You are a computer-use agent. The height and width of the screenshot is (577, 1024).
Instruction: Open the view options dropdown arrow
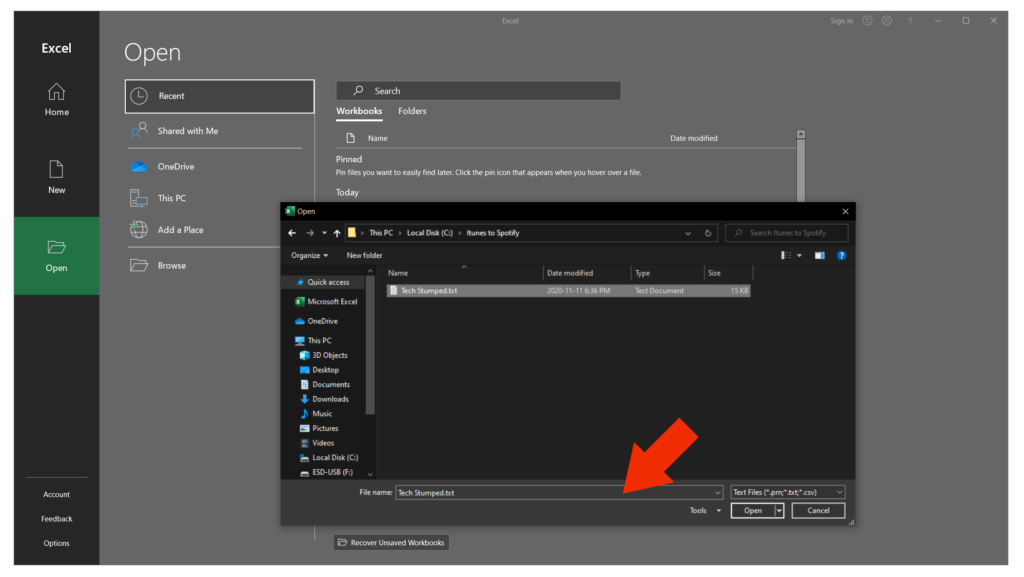pos(799,255)
